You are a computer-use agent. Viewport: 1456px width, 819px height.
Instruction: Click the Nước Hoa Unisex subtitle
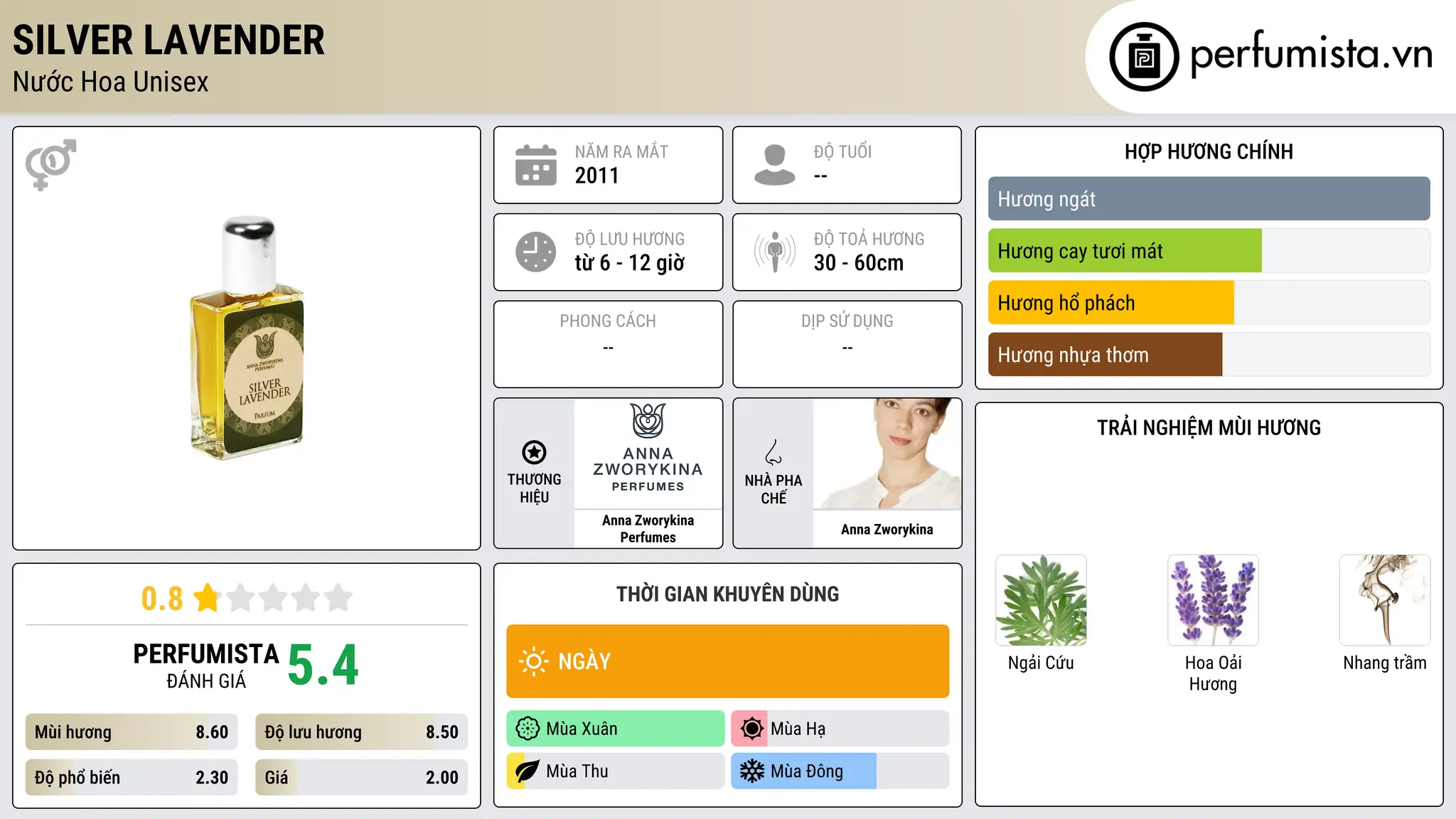coord(111,82)
